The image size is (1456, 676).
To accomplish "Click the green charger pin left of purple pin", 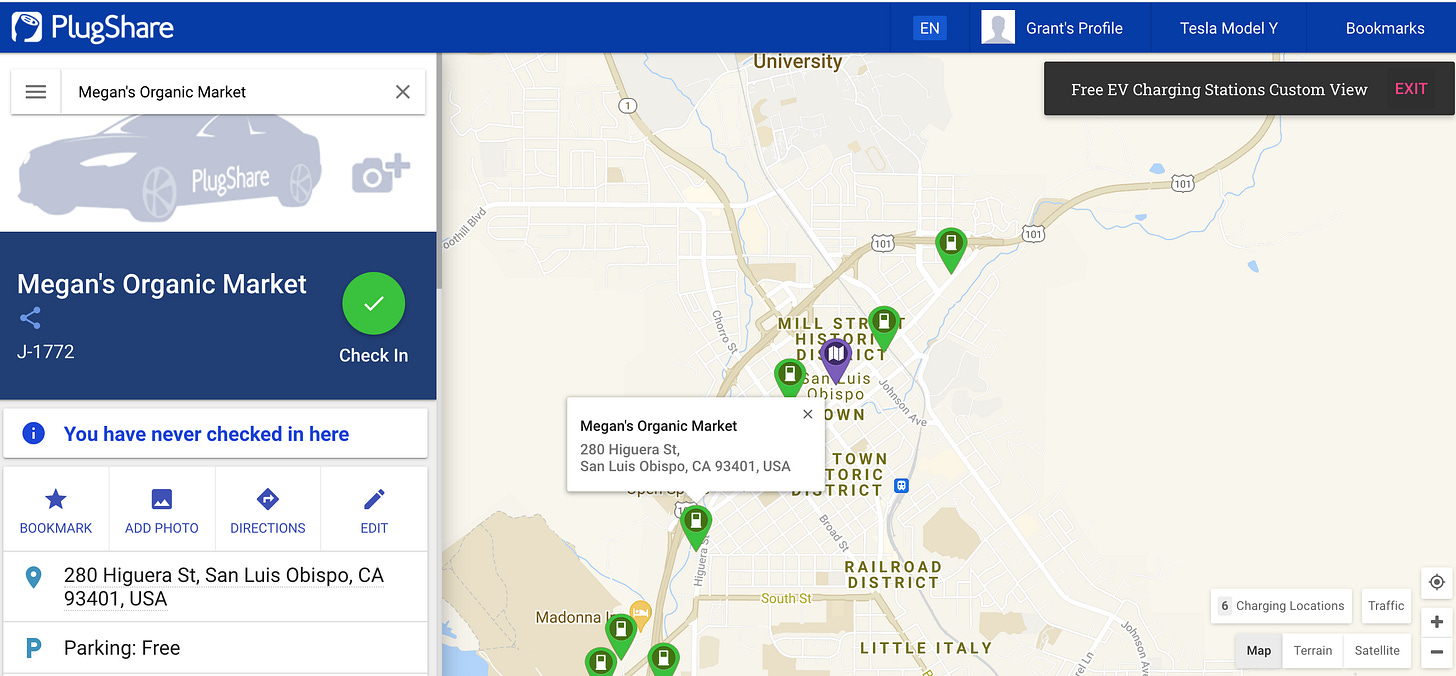I will click(x=790, y=378).
